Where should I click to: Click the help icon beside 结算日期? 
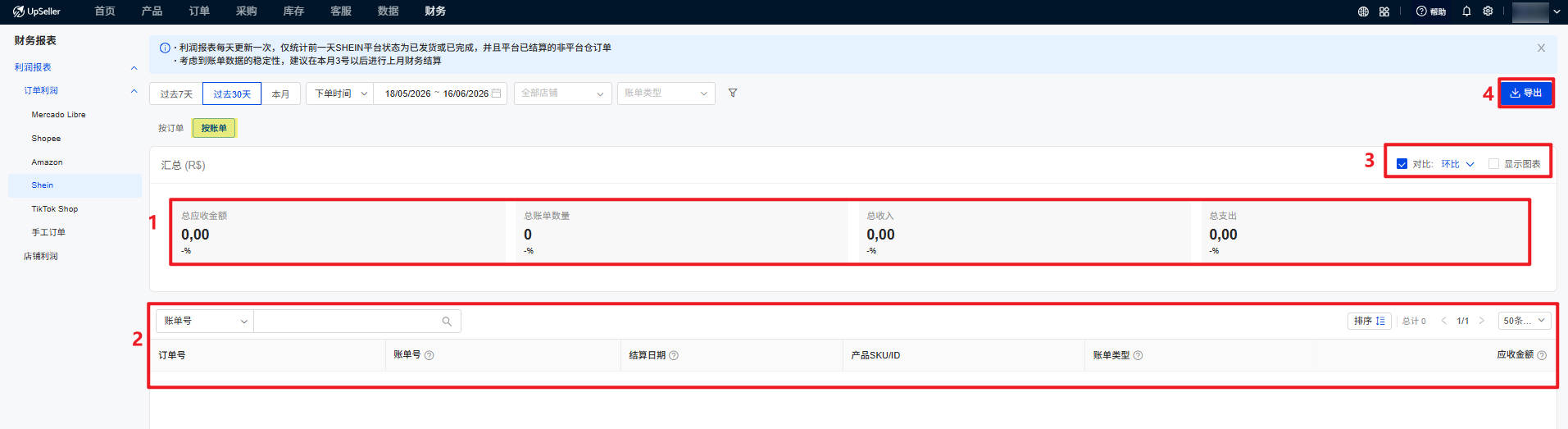click(x=674, y=355)
